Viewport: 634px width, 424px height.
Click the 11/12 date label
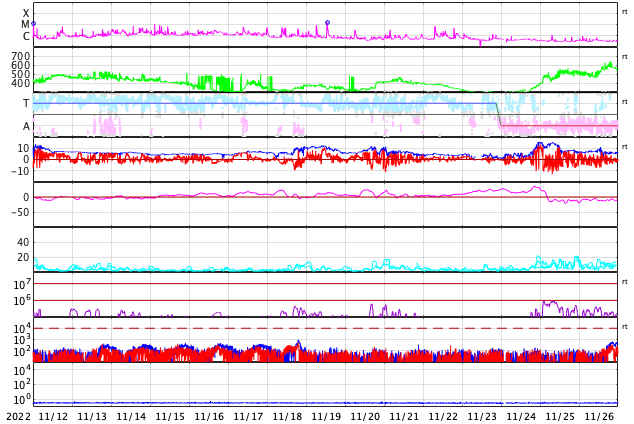click(53, 416)
